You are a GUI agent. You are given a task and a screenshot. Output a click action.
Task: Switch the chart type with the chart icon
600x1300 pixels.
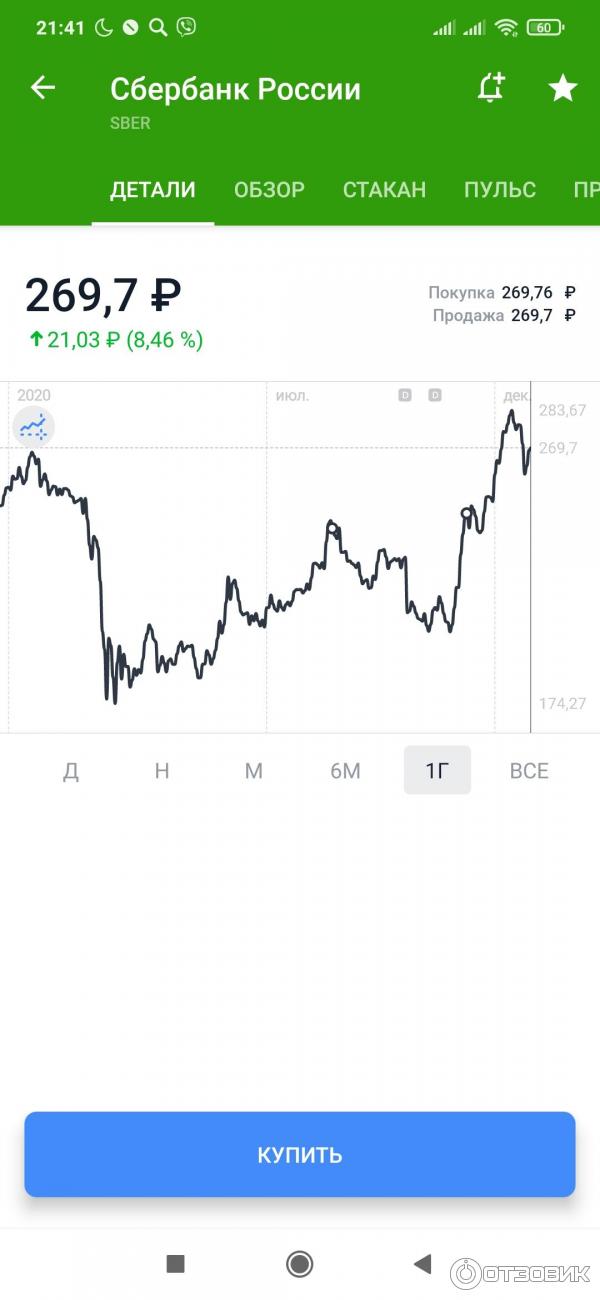[33, 428]
